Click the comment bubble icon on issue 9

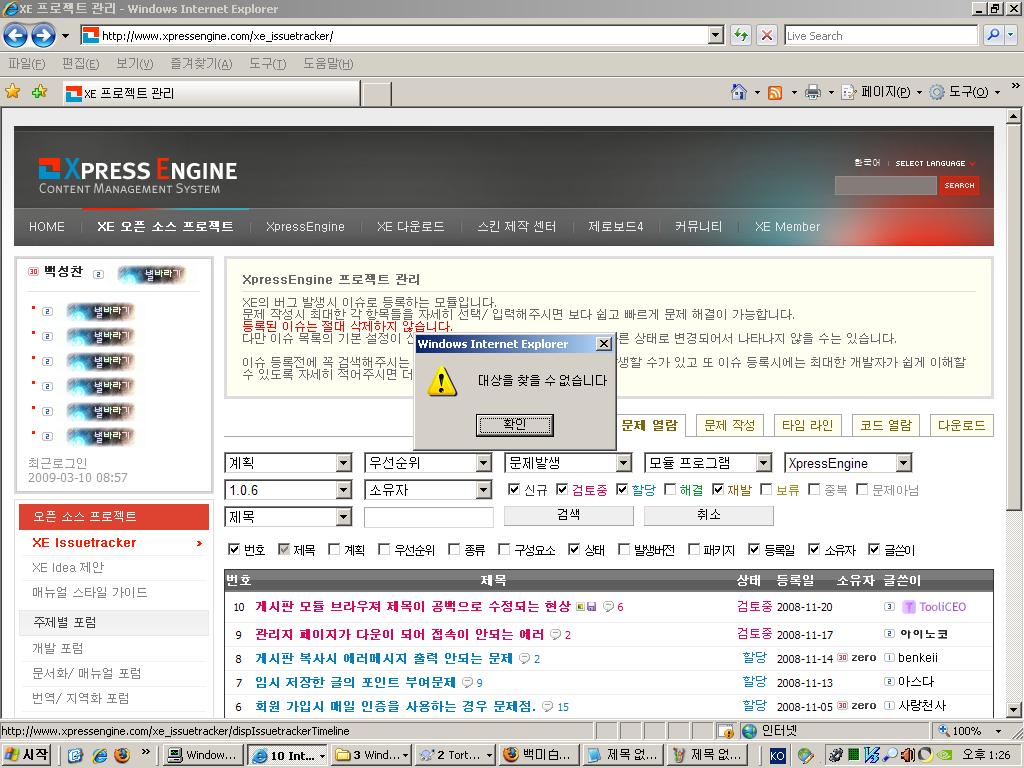pyautogui.click(x=556, y=634)
